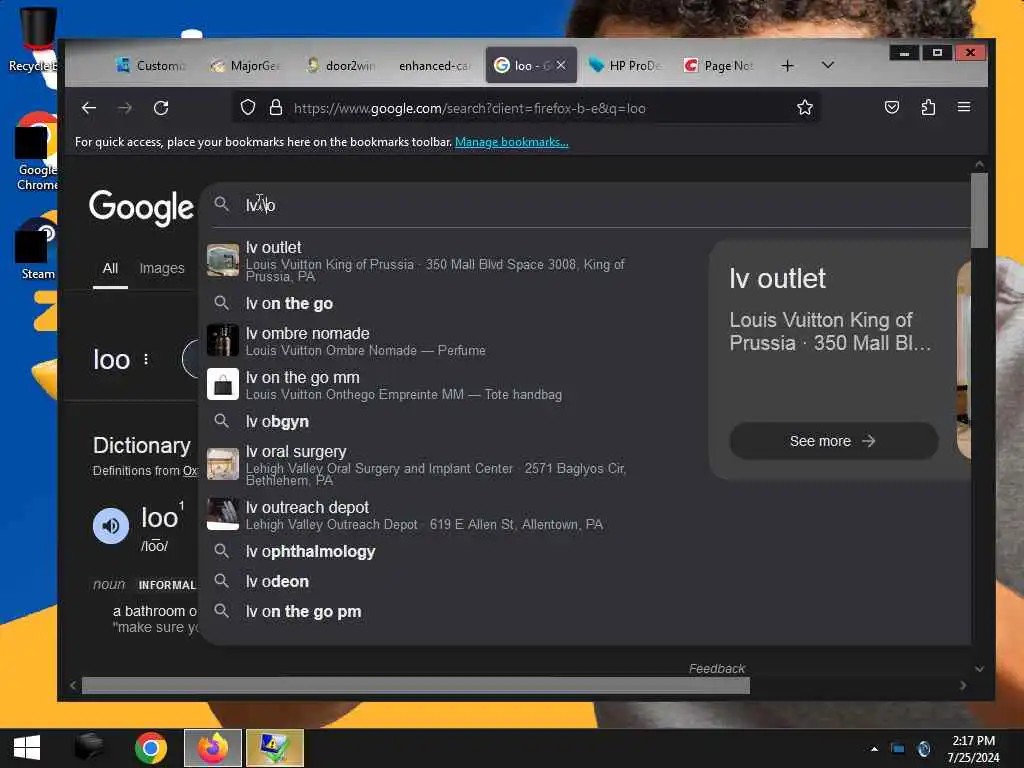Open the Images results tab
This screenshot has width=1024, height=768.
(162, 268)
